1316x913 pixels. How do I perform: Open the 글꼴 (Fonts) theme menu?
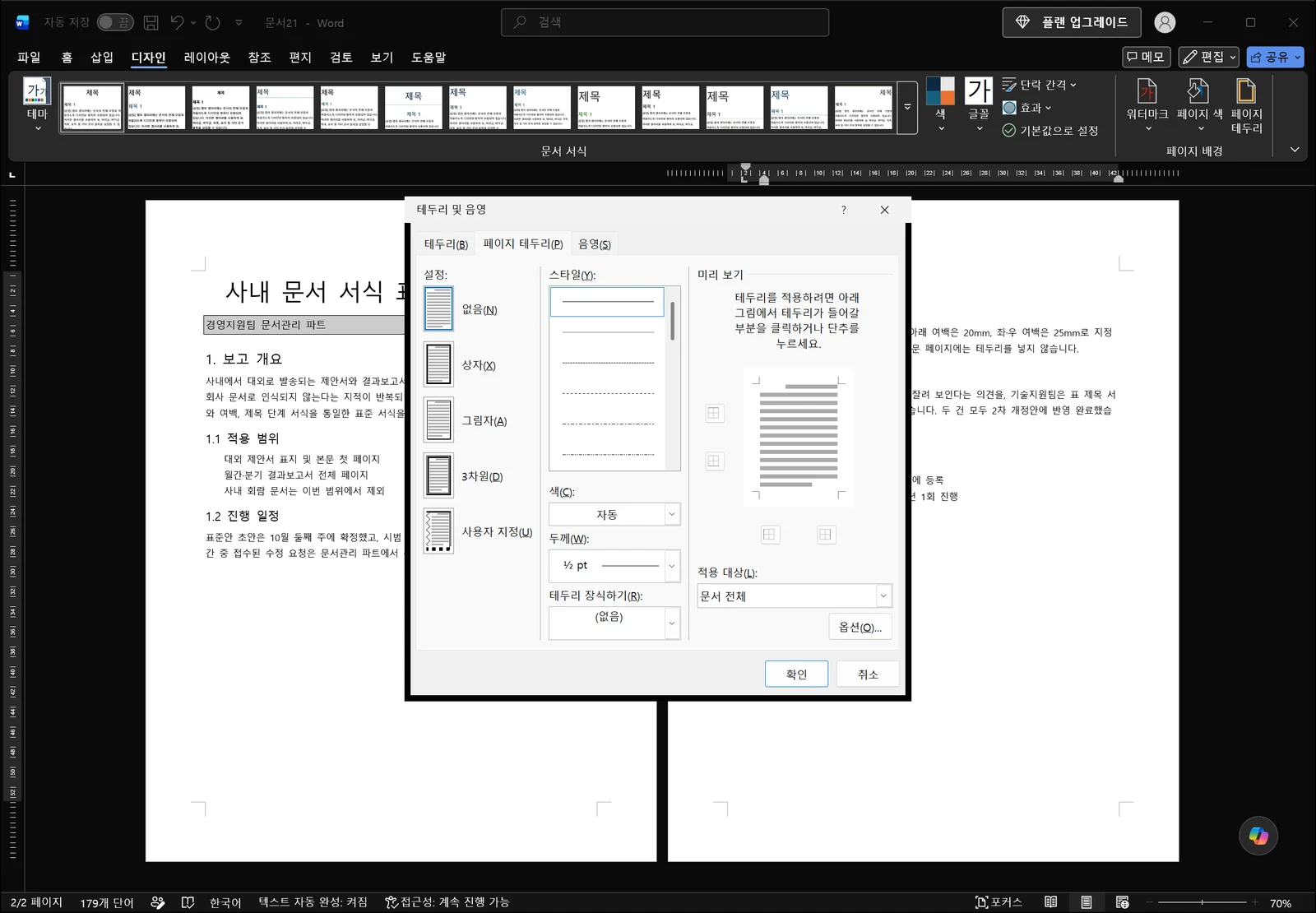[x=979, y=105]
